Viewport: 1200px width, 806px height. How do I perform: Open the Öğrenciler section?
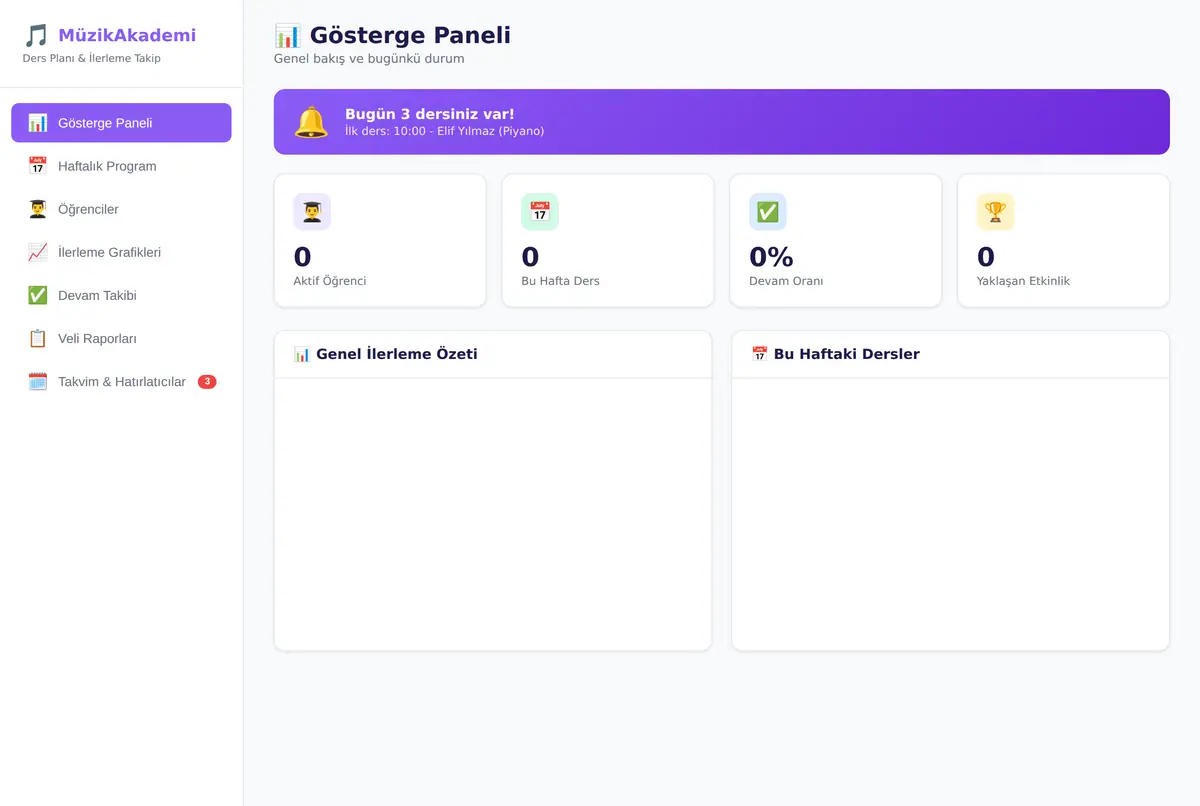[121, 209]
